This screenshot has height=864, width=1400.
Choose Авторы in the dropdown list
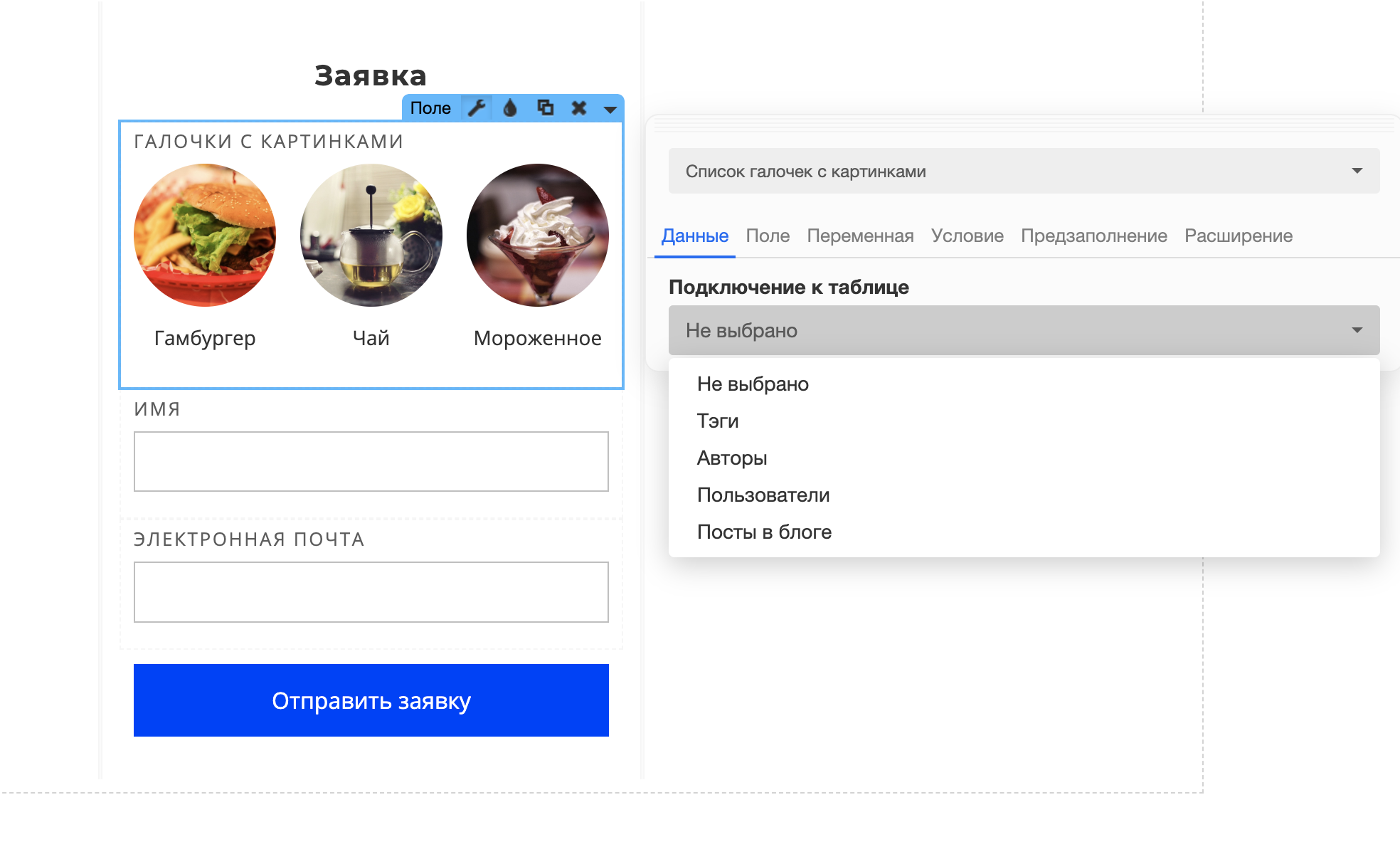[x=1024, y=458]
